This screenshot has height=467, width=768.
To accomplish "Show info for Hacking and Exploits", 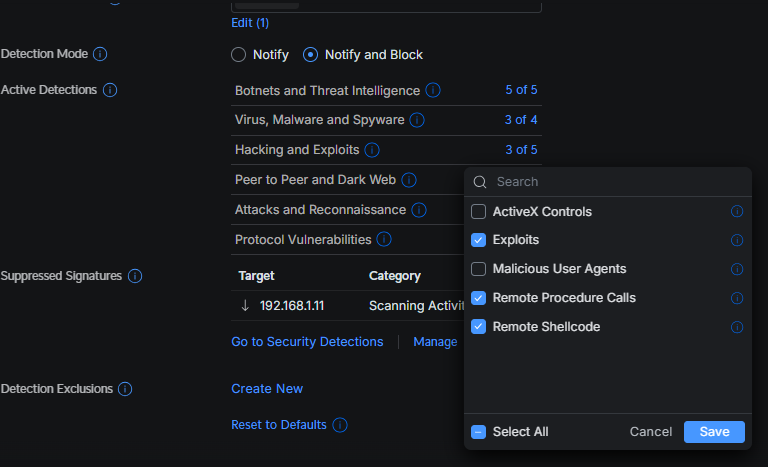I will pyautogui.click(x=372, y=150).
